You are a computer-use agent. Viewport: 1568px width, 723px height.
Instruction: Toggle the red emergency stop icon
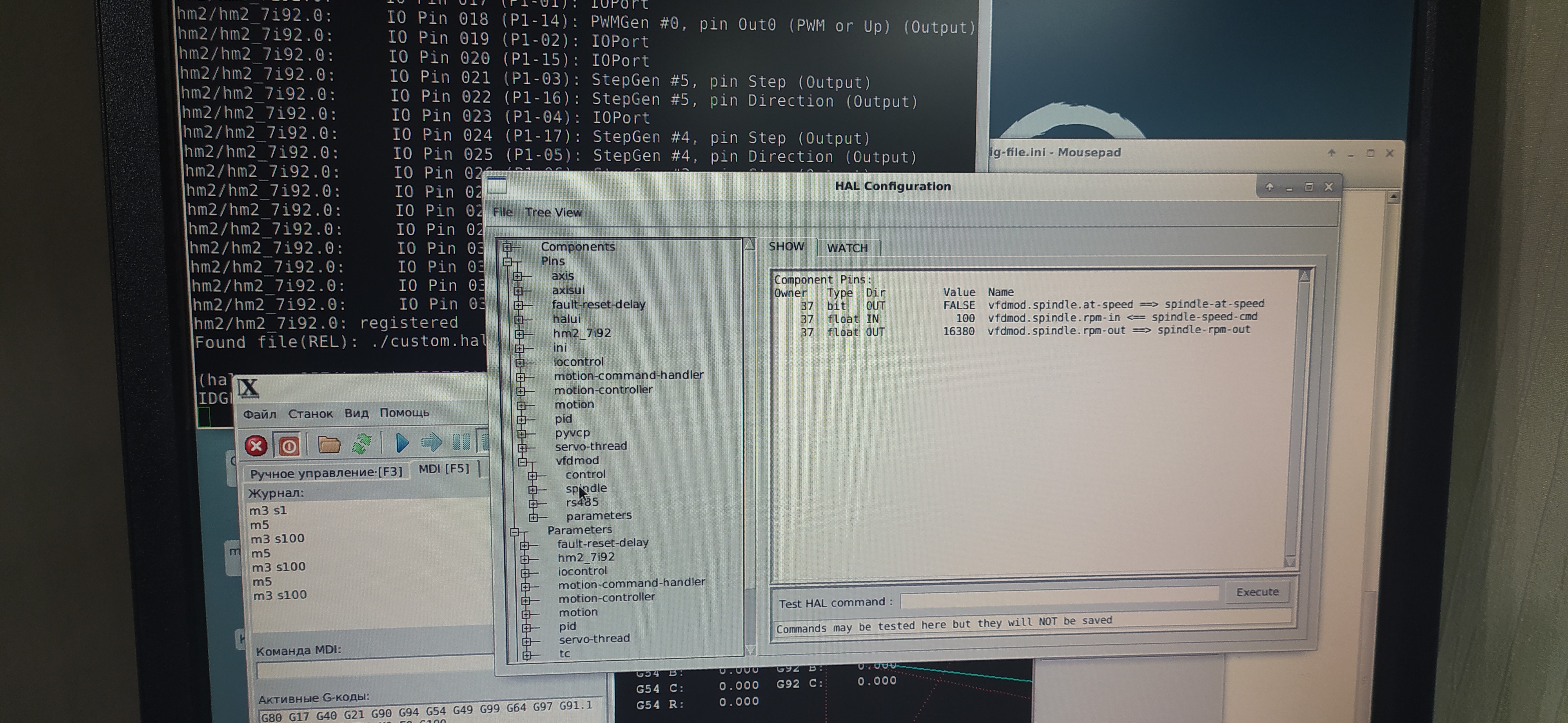256,445
